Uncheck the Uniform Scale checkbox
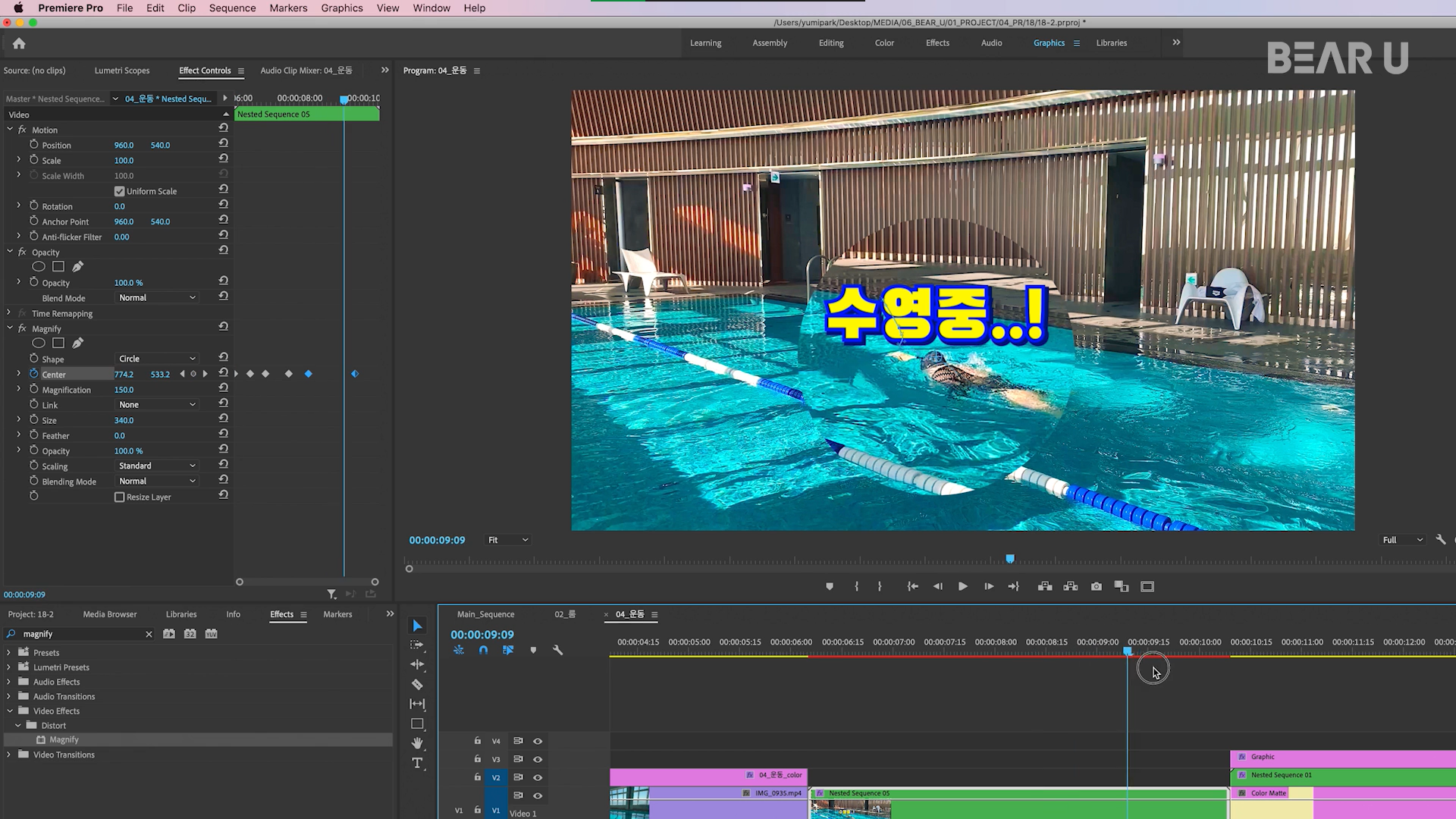Screen dimensions: 1456x819 [119, 191]
